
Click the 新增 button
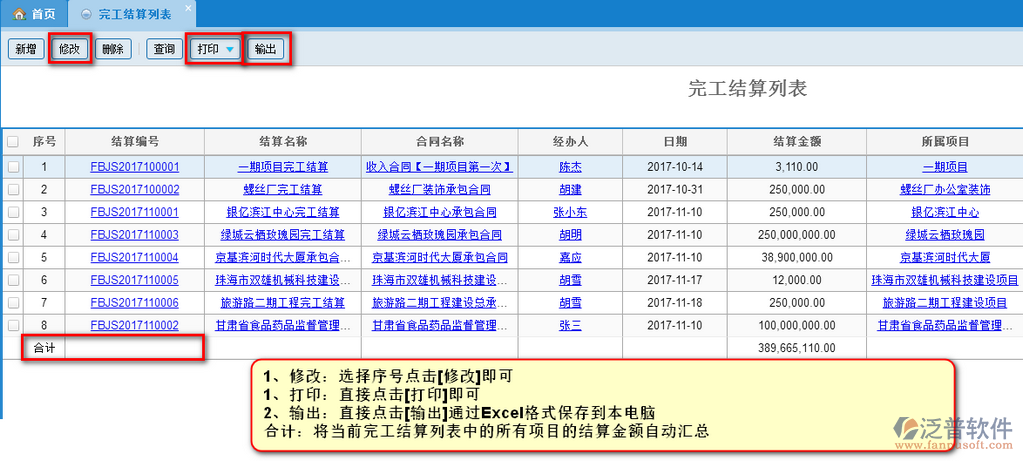pyautogui.click(x=25, y=49)
